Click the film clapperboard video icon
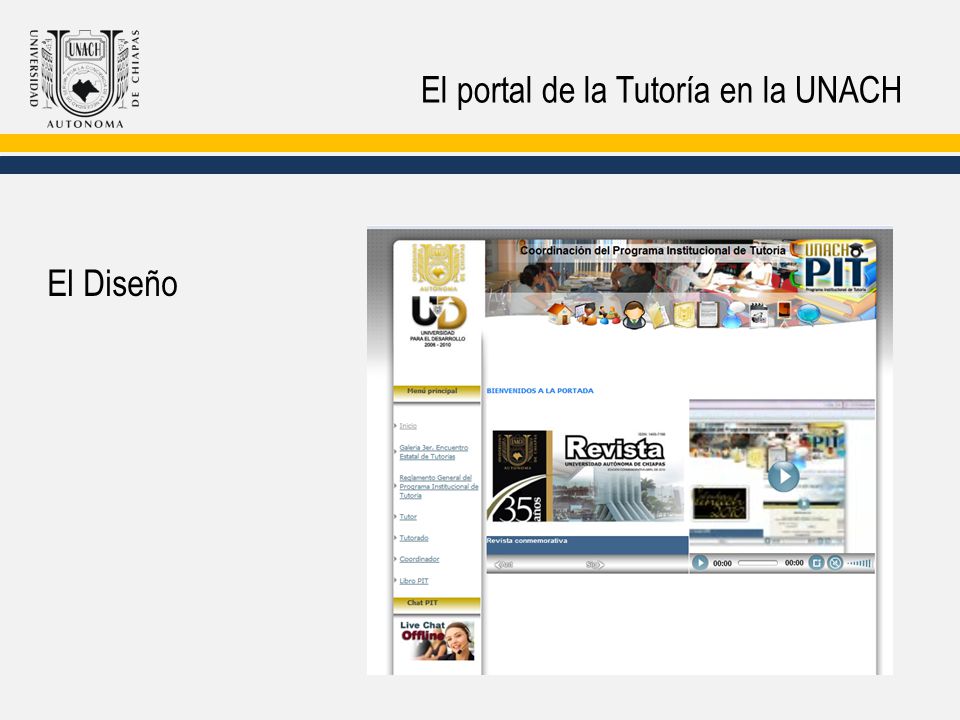 click(759, 315)
